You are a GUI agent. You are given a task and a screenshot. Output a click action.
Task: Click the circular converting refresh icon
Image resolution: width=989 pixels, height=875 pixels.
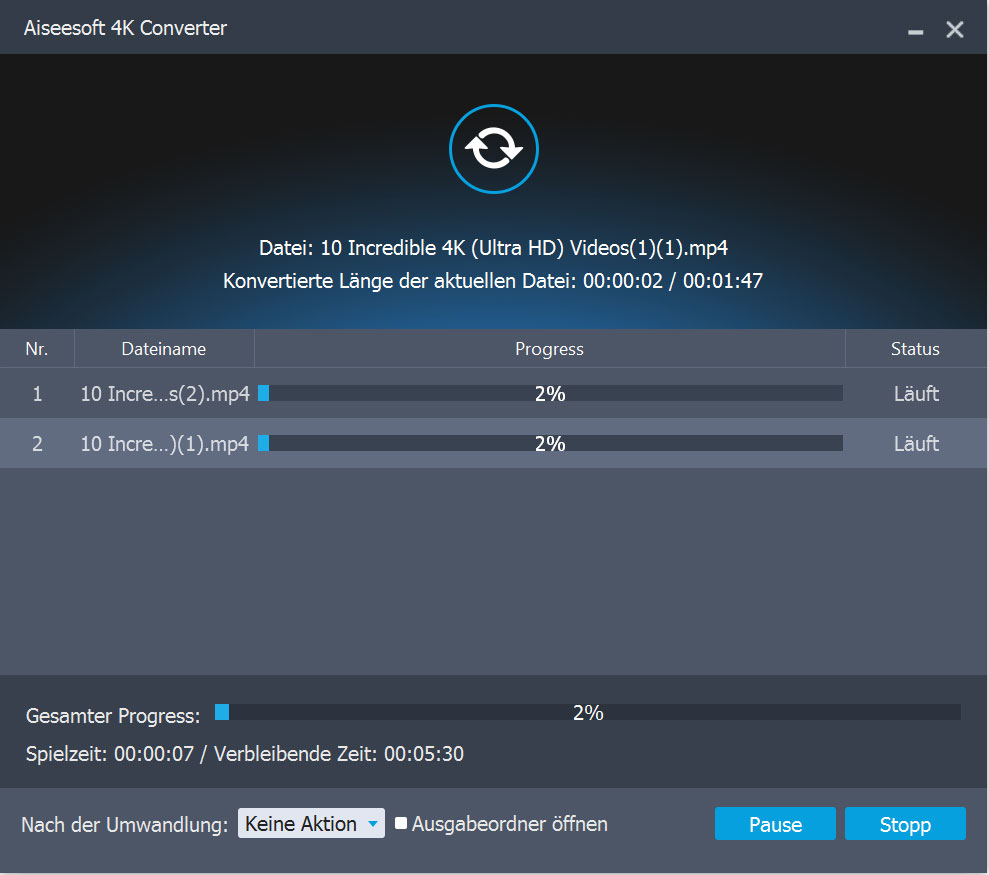[x=493, y=149]
